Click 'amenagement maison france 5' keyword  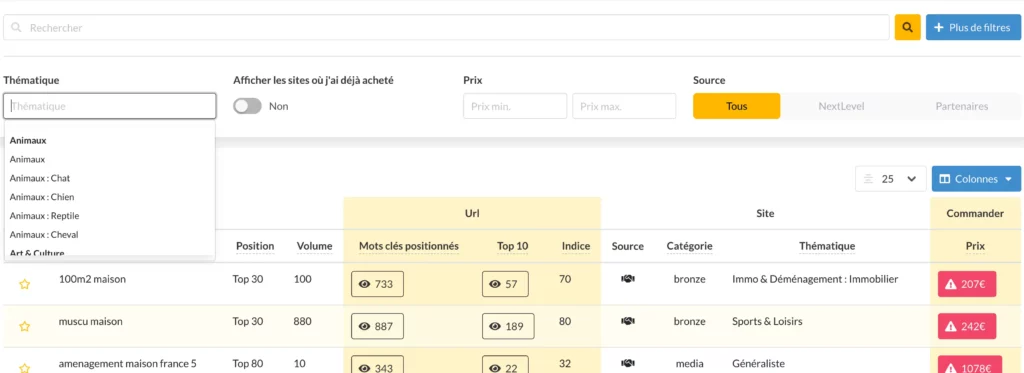tap(127, 363)
